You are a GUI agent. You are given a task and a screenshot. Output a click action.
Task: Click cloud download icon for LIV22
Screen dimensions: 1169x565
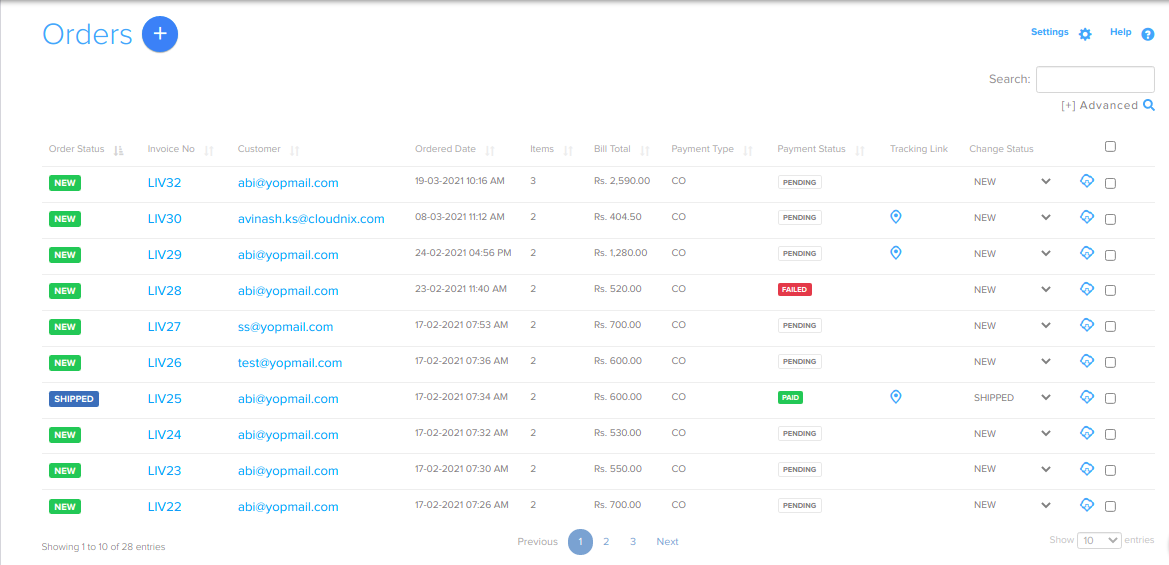1086,505
